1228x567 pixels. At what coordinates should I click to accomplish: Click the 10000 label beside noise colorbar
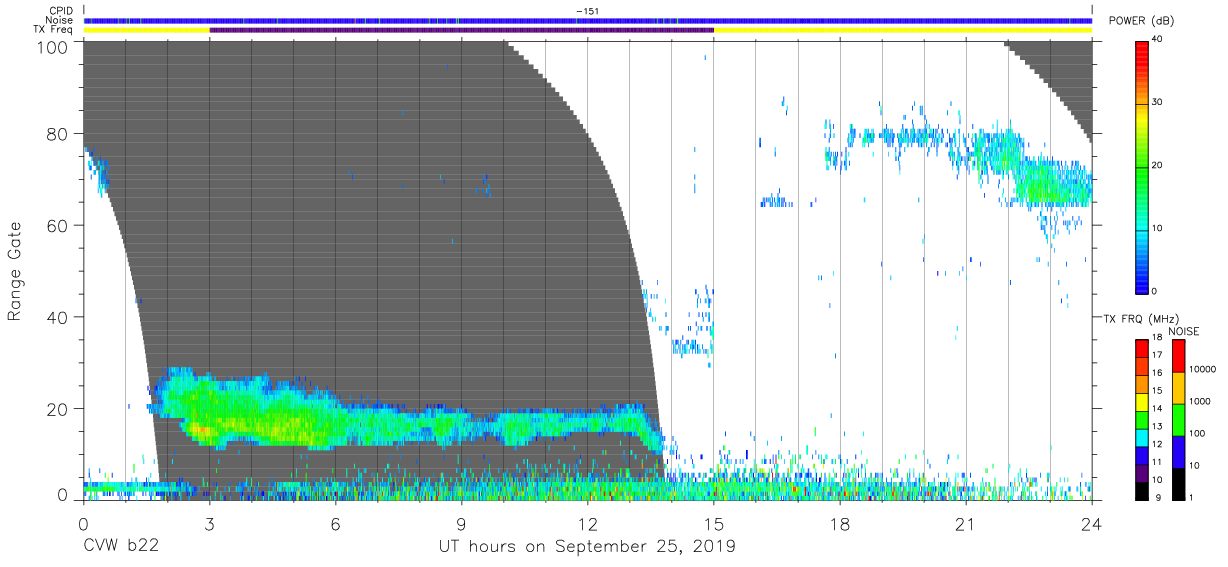[x=1201, y=369]
